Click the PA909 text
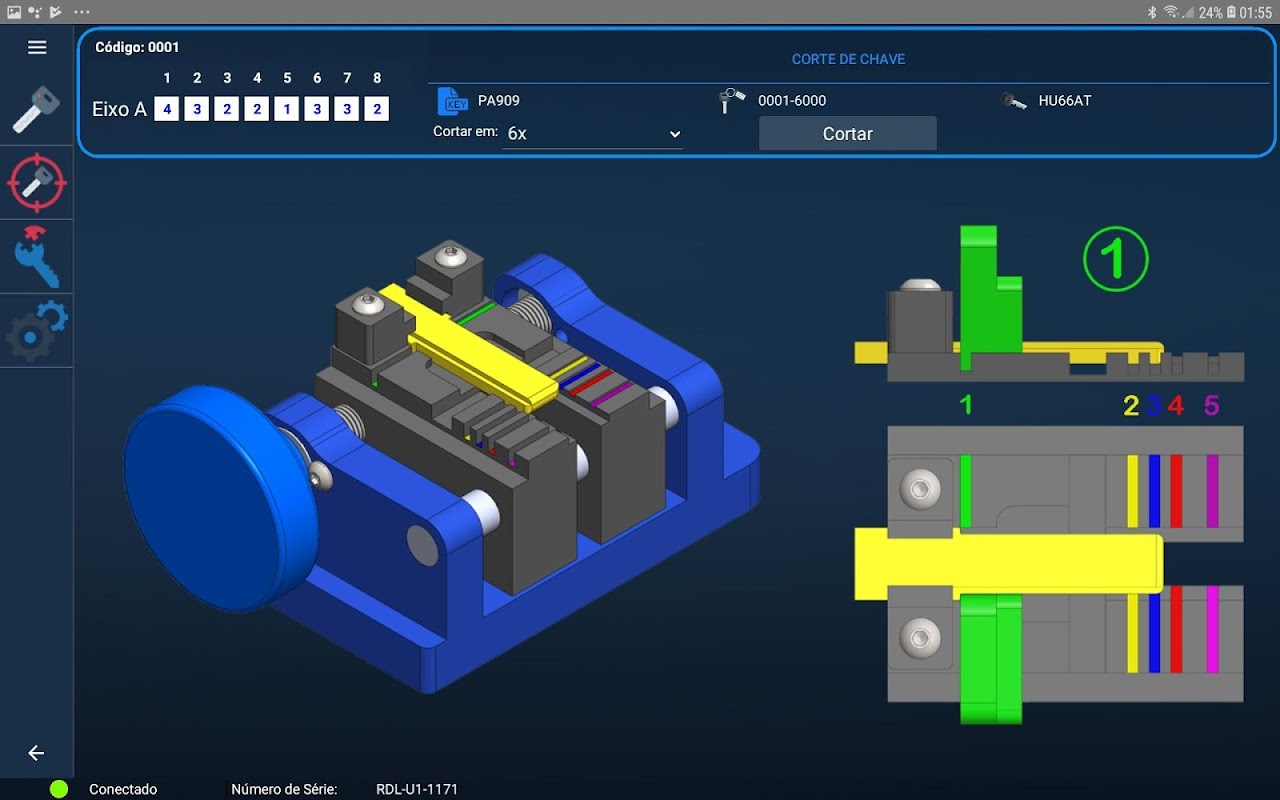The width and height of the screenshot is (1280, 800). coord(499,101)
